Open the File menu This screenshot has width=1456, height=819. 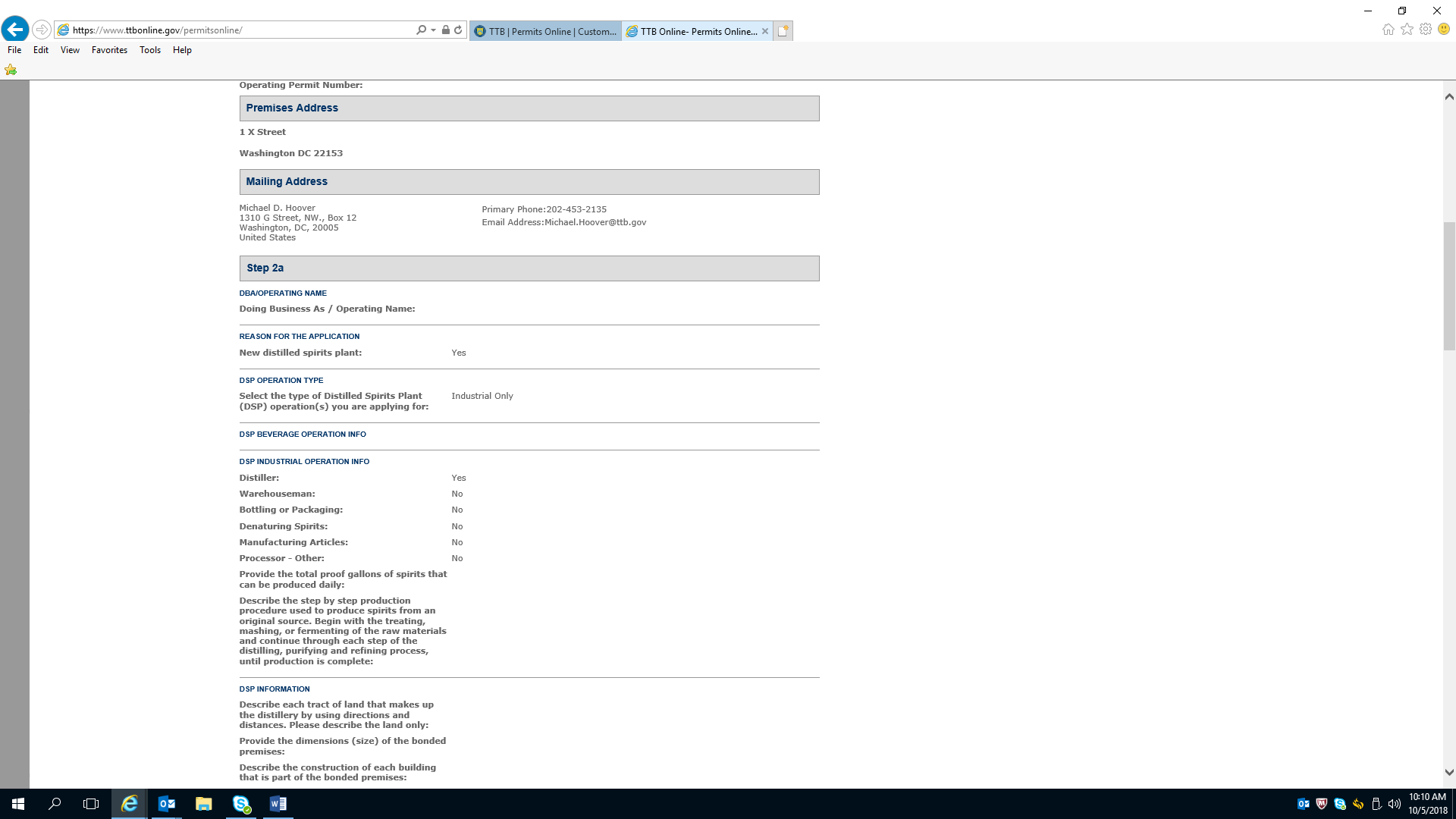pos(14,50)
